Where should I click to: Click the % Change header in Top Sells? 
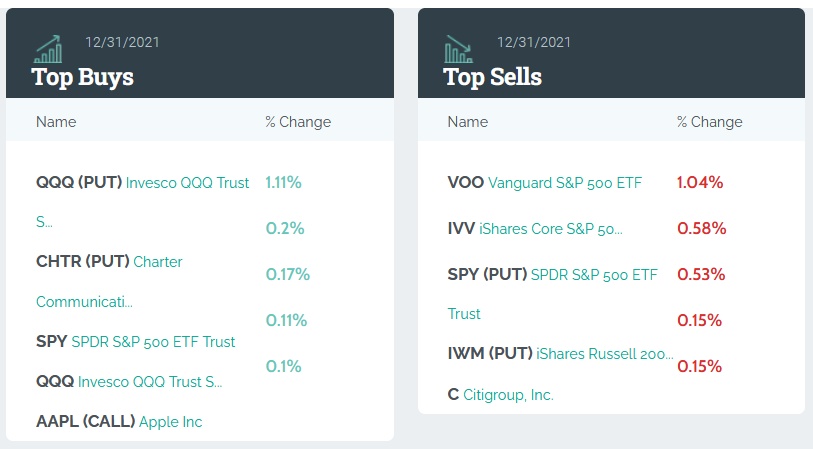click(710, 122)
